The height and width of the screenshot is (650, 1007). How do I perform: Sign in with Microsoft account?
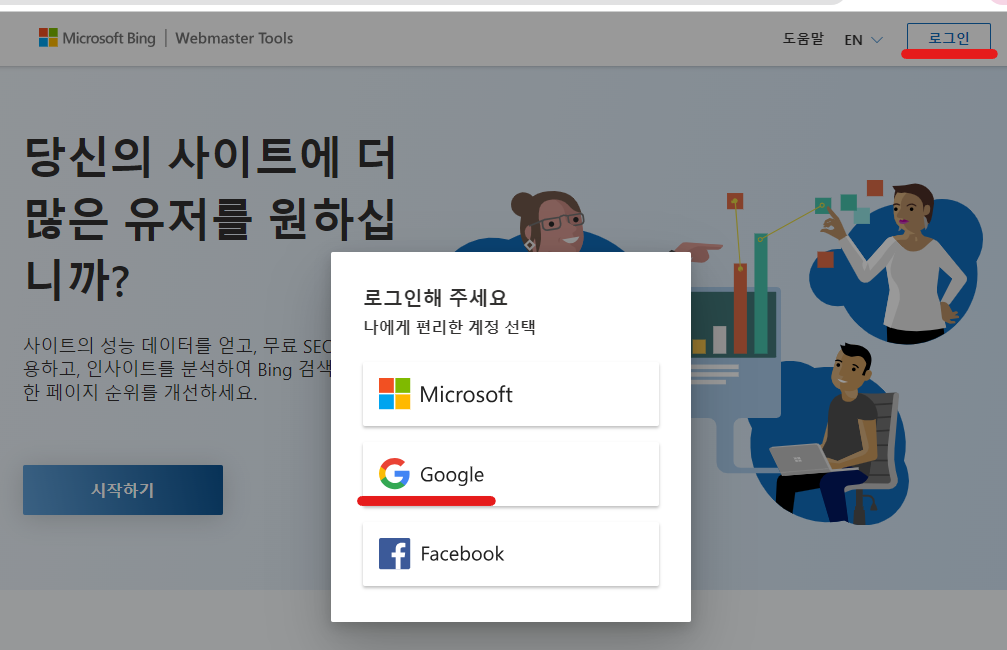pyautogui.click(x=511, y=394)
